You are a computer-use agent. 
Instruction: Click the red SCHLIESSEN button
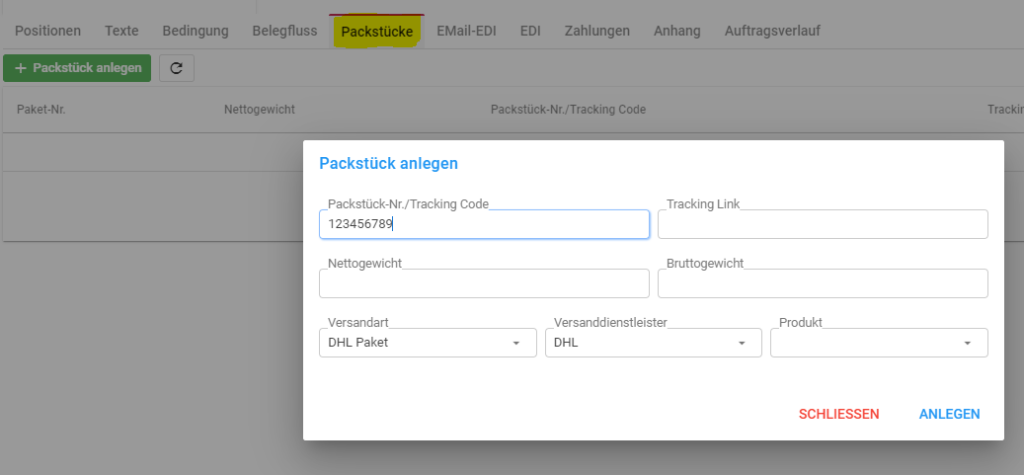[x=839, y=414]
